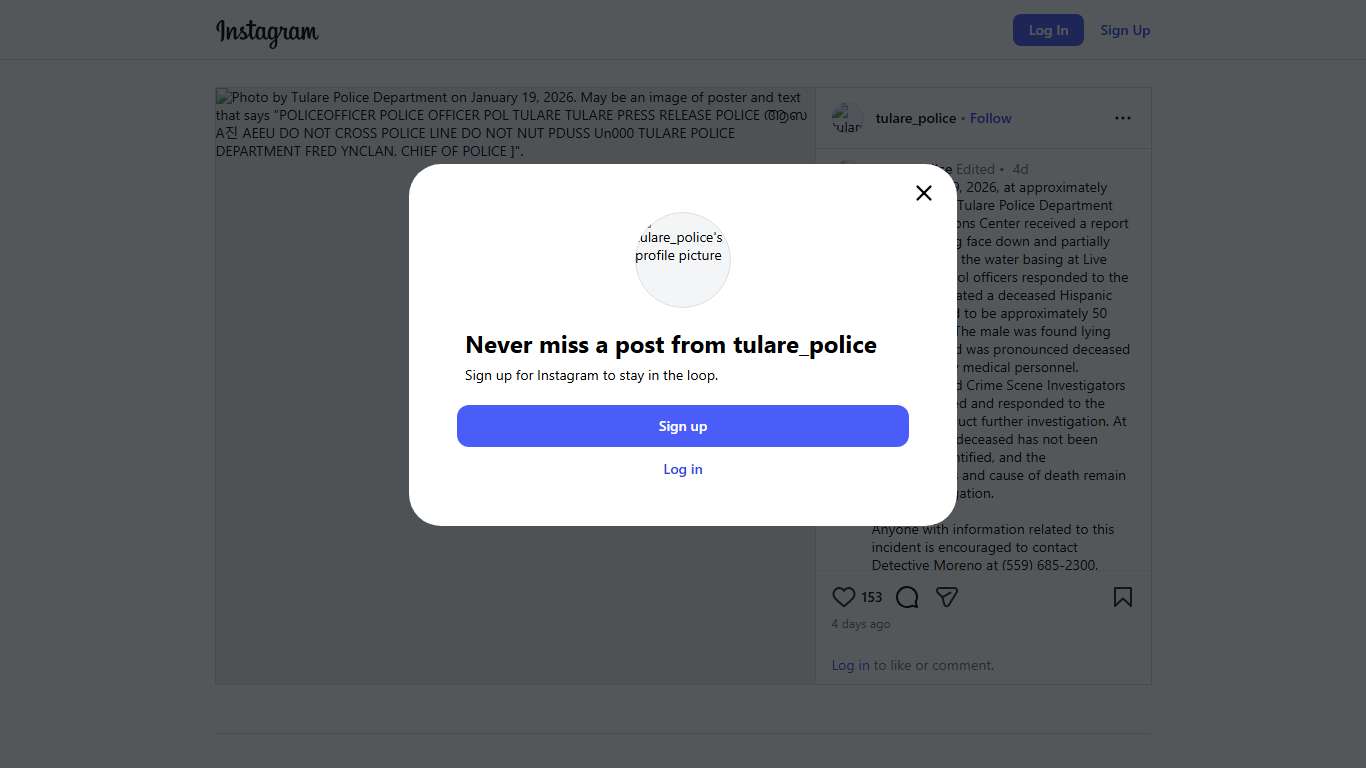Open Sign Up link in top bar
The image size is (1366, 768).
(1125, 30)
